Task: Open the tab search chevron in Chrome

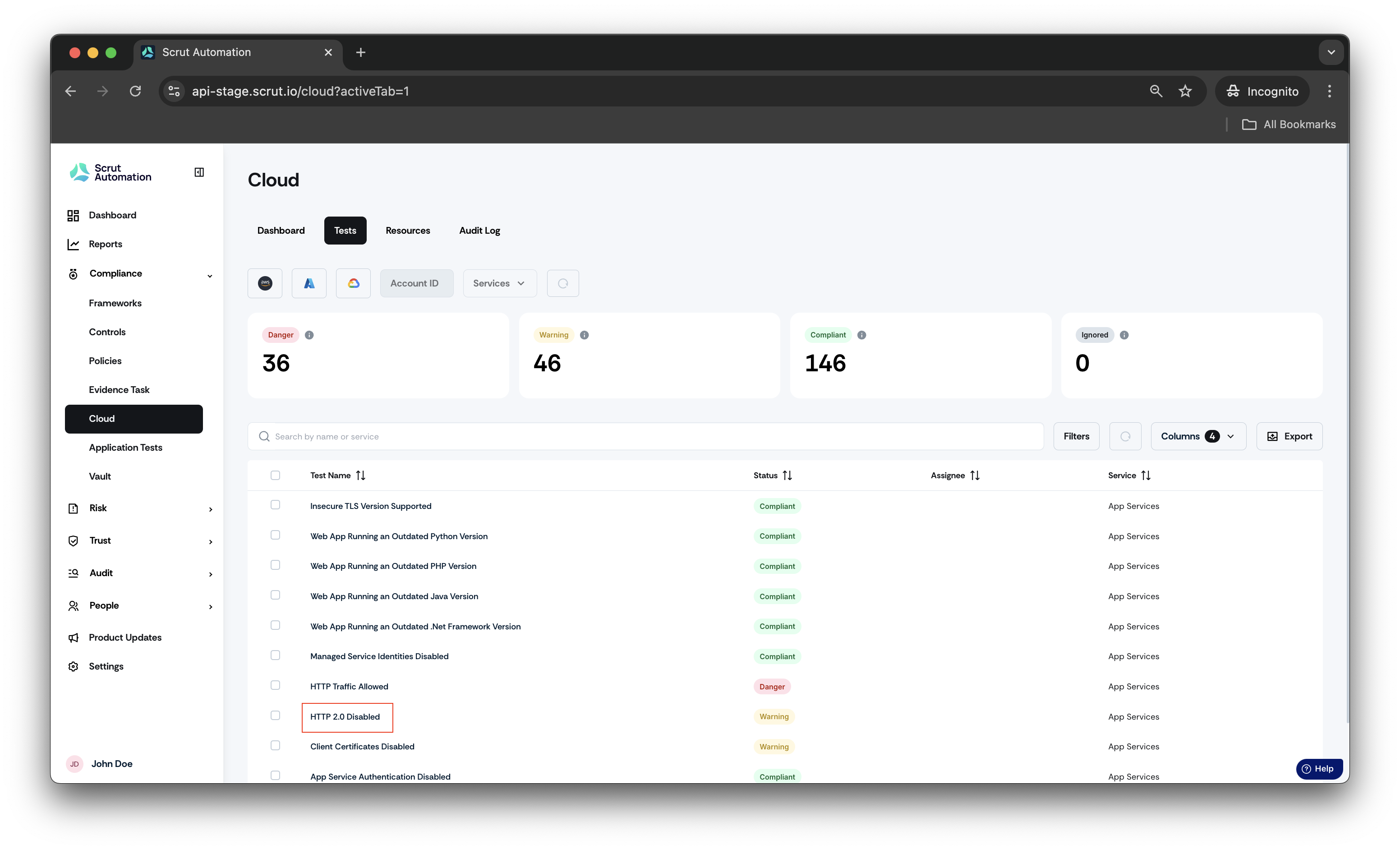Action: tap(1331, 52)
